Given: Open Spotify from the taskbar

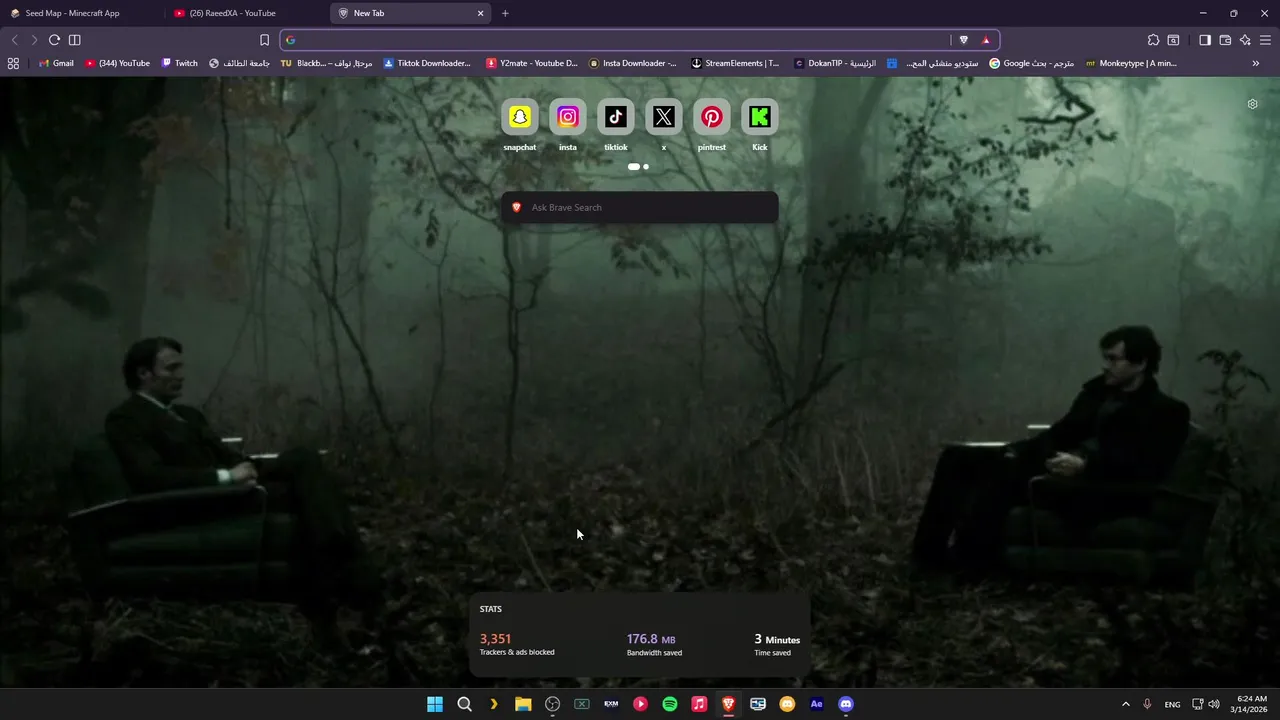Looking at the screenshot, I should pyautogui.click(x=670, y=704).
